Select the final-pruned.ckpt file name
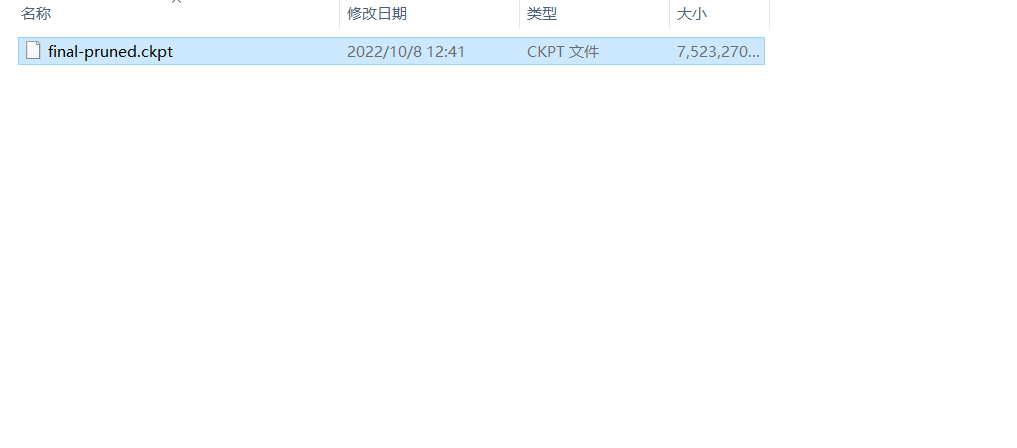1017x448 pixels. point(110,51)
